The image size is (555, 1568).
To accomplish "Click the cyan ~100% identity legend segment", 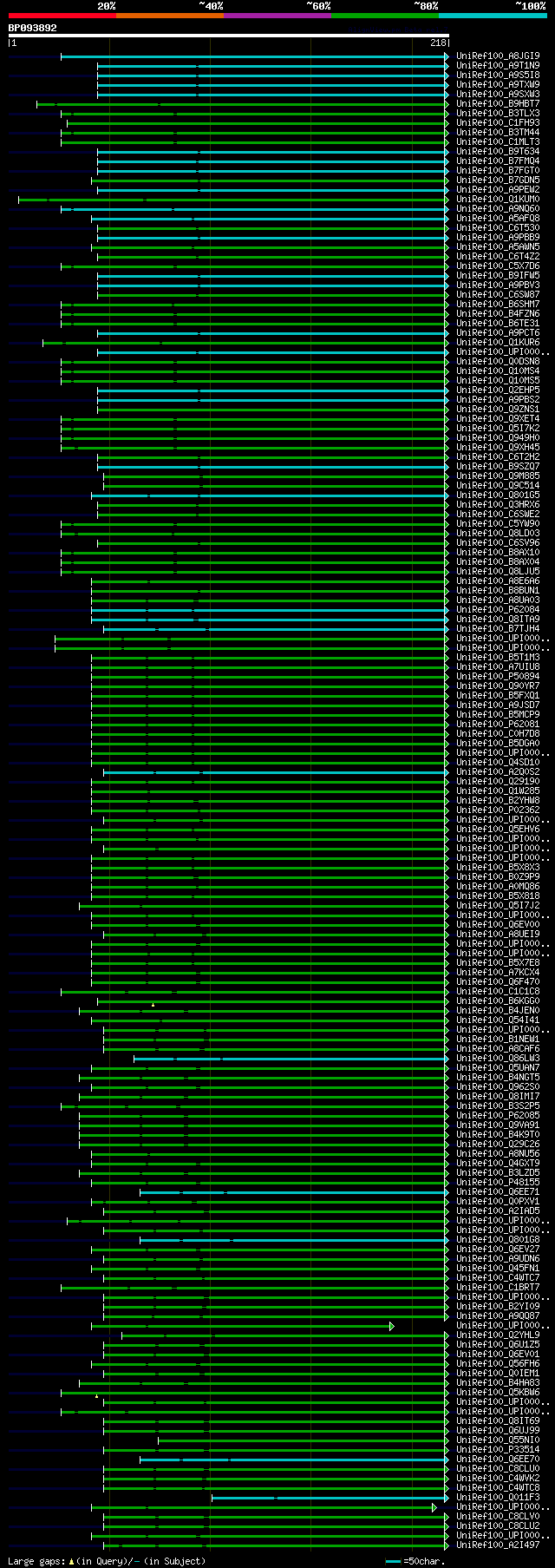I will (x=493, y=15).
